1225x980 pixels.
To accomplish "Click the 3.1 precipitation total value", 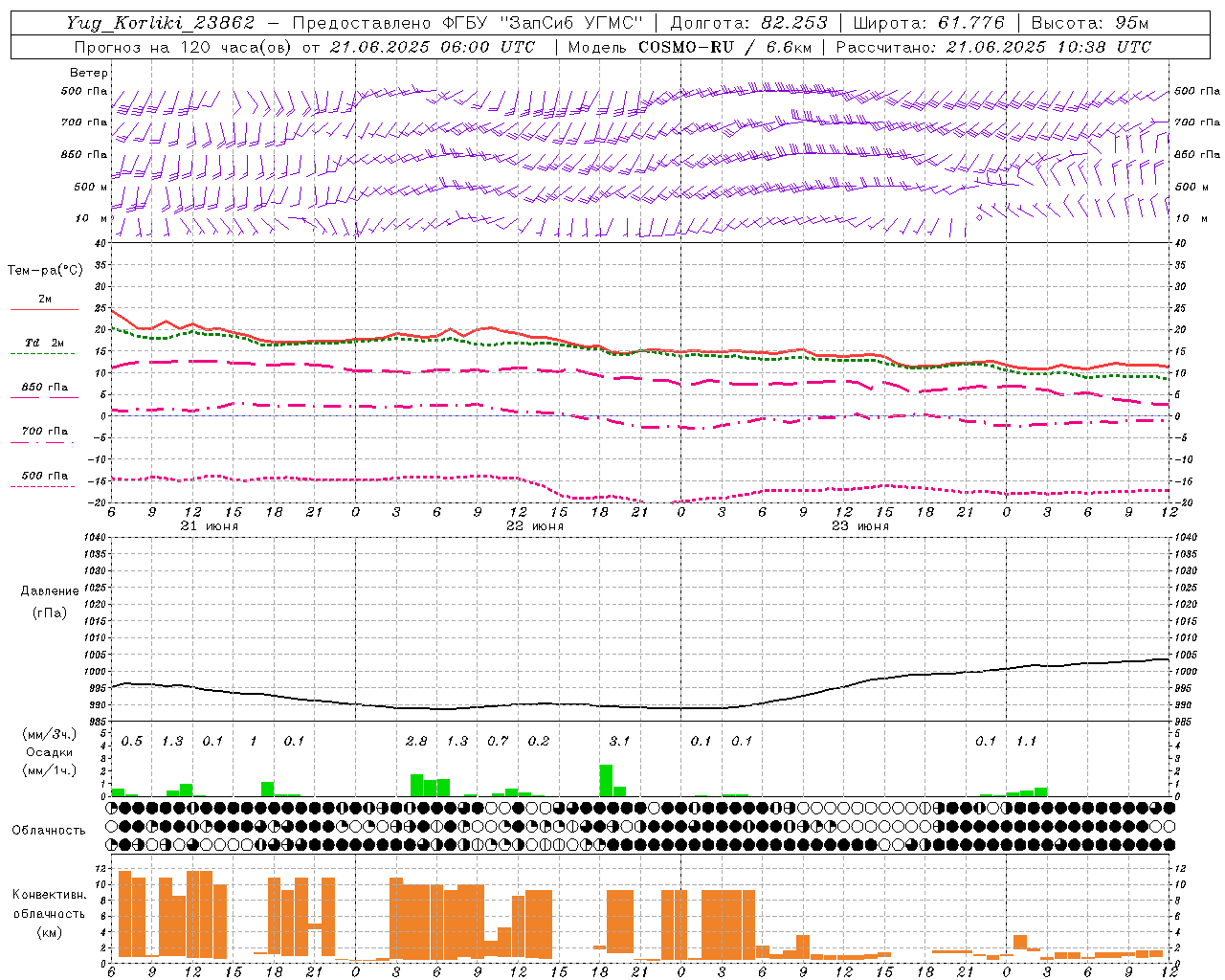I will click(x=619, y=741).
